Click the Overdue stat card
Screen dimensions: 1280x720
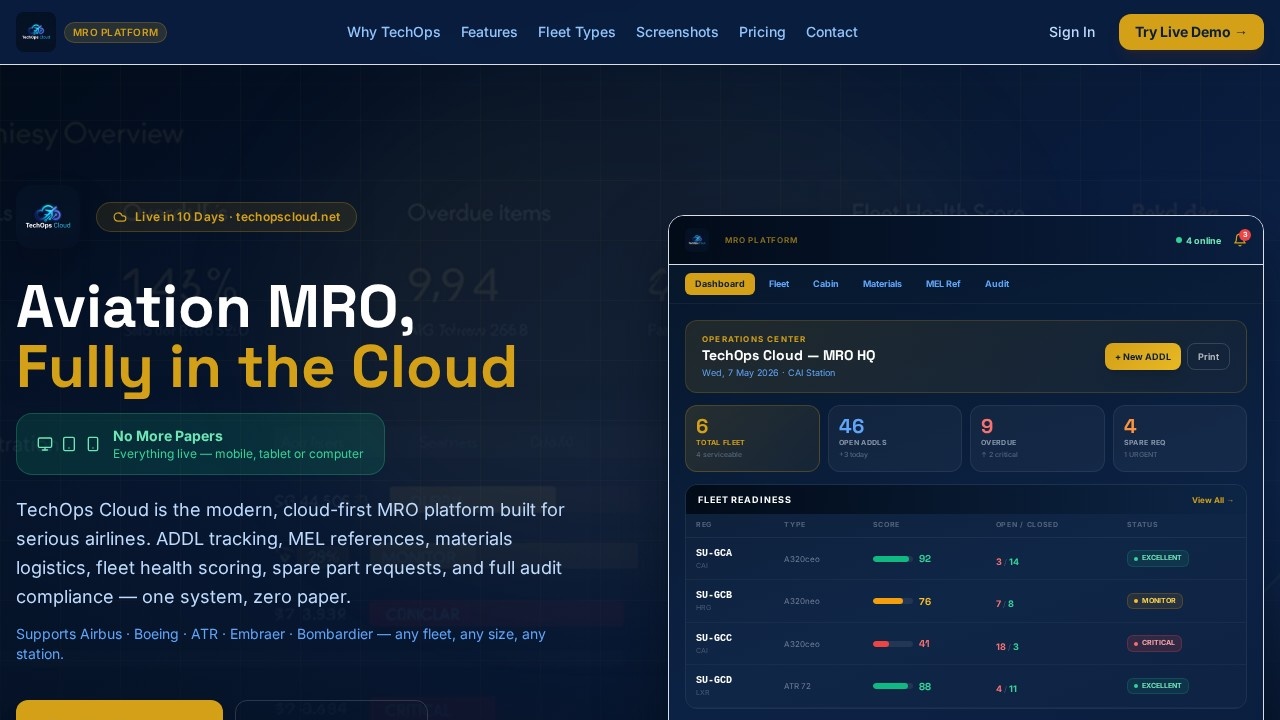1037,438
